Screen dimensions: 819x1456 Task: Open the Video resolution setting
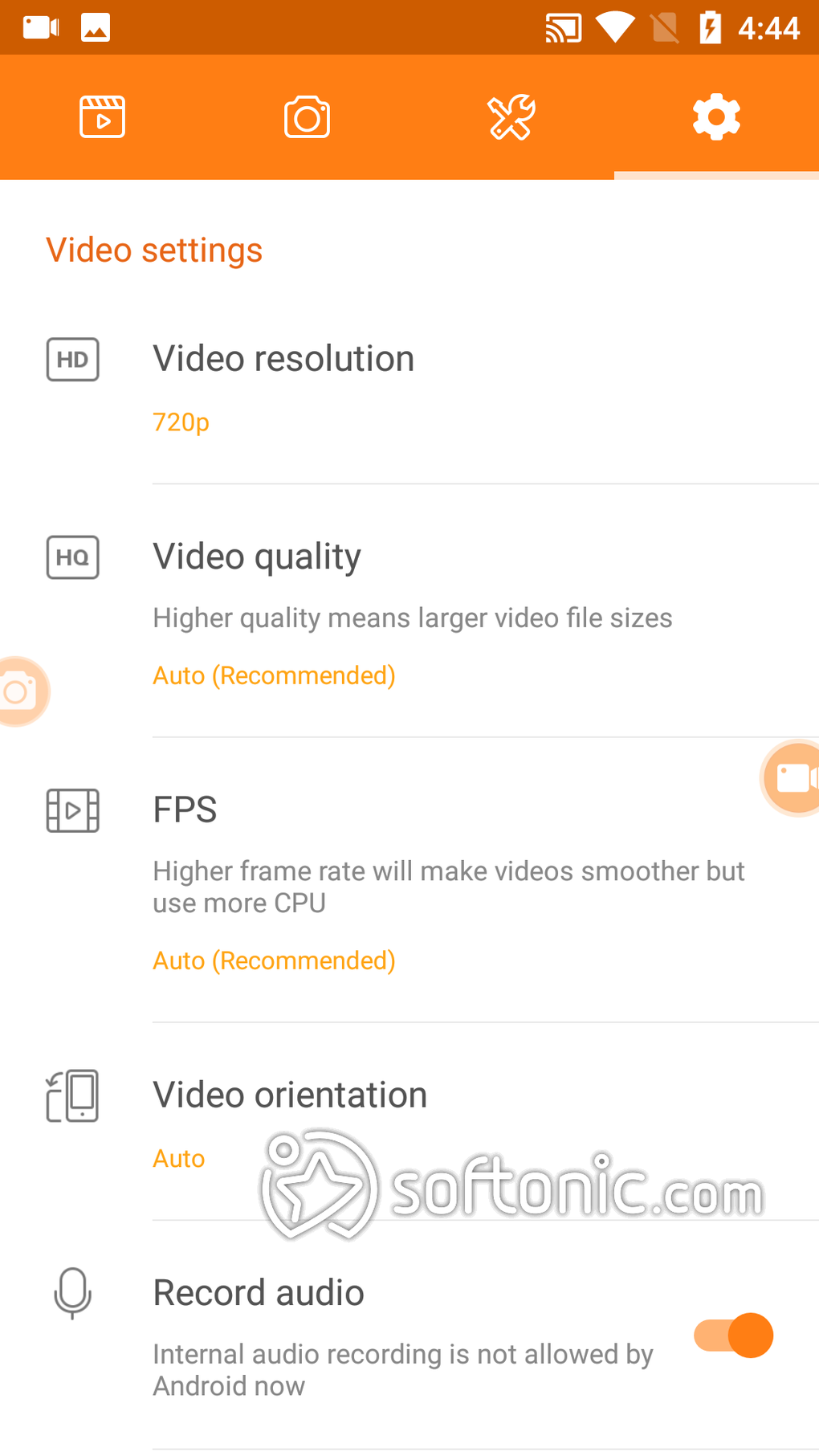click(283, 359)
